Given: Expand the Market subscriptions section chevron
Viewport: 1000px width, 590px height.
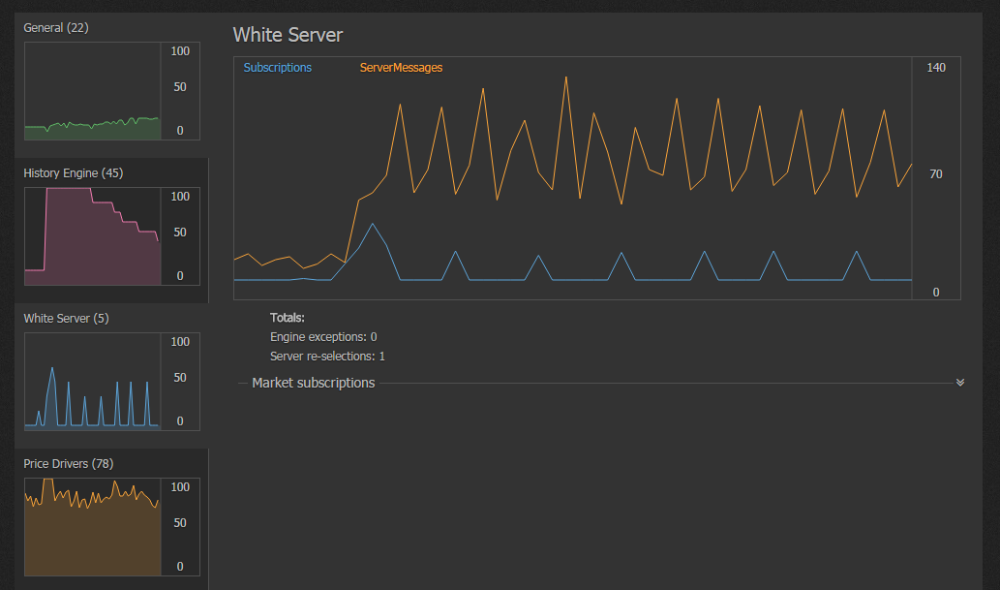Looking at the screenshot, I should [960, 383].
